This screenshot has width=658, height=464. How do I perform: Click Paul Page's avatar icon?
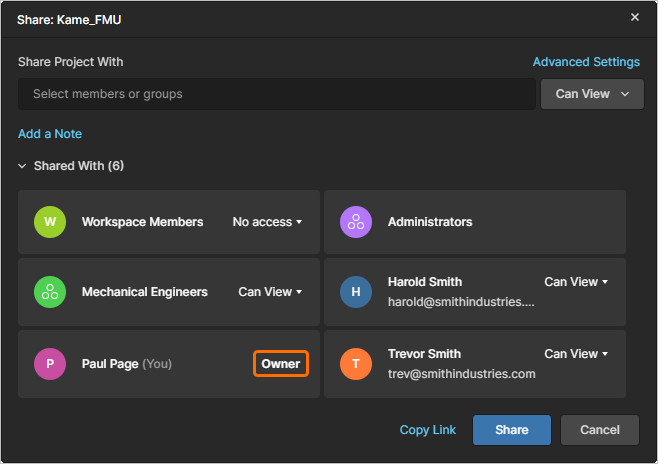[50, 364]
